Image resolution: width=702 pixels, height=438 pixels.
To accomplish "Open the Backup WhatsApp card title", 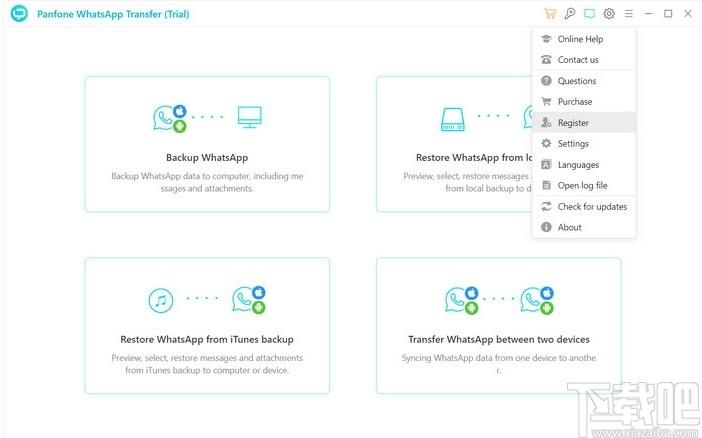I will pyautogui.click(x=207, y=158).
